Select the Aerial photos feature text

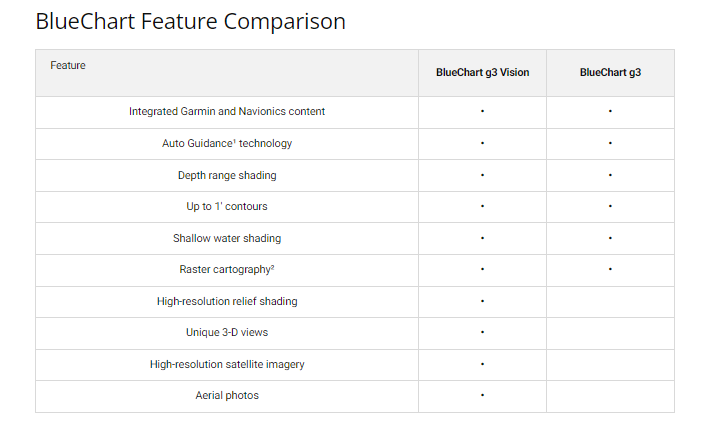click(227, 396)
